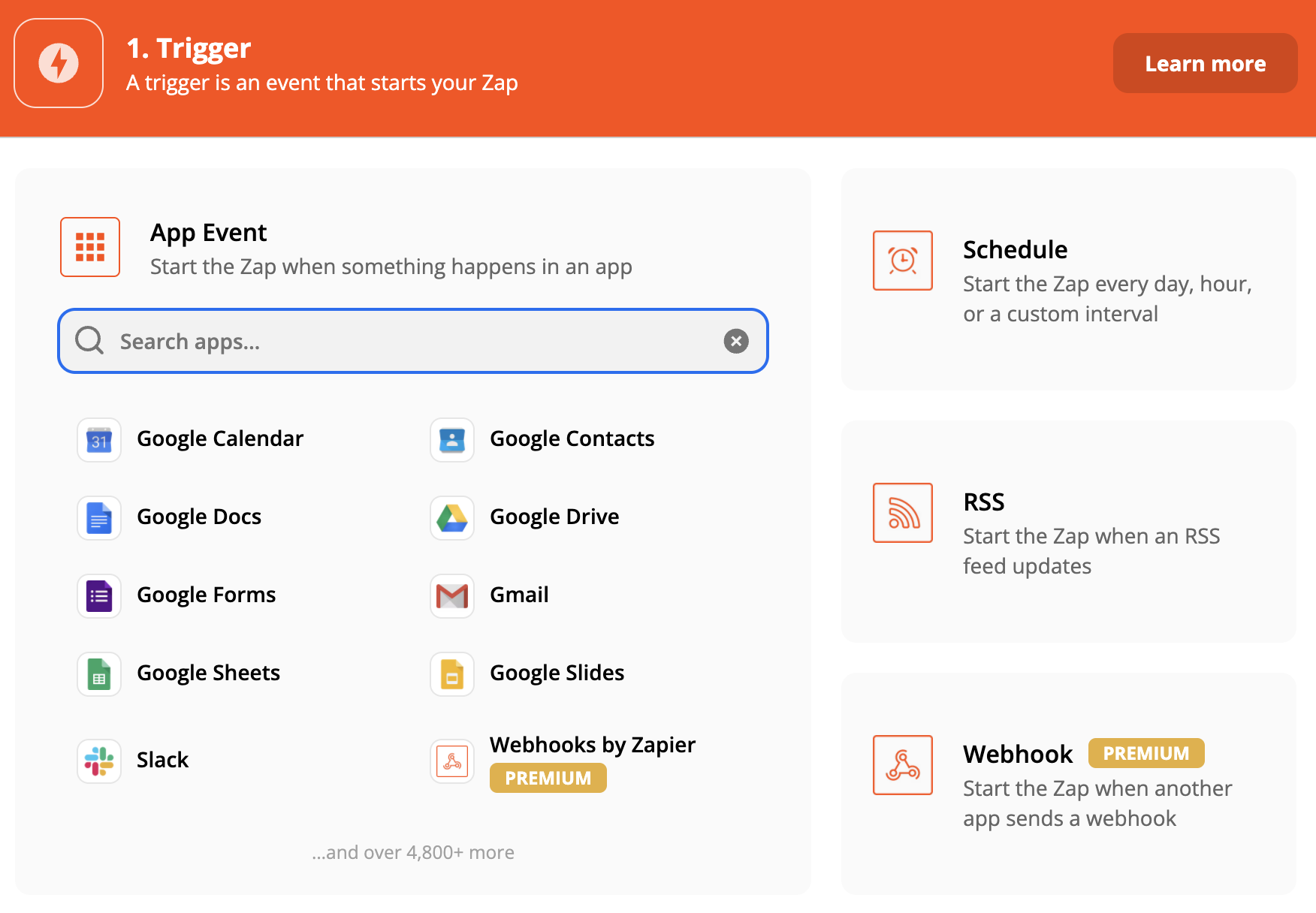Select the Slack icon
This screenshot has width=1316, height=913.
[x=99, y=761]
